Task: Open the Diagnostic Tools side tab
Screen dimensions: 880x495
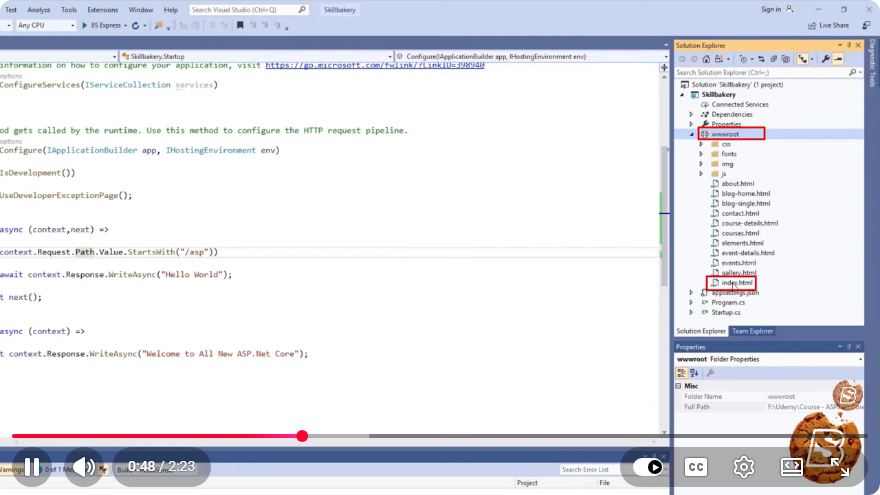Action: point(872,63)
